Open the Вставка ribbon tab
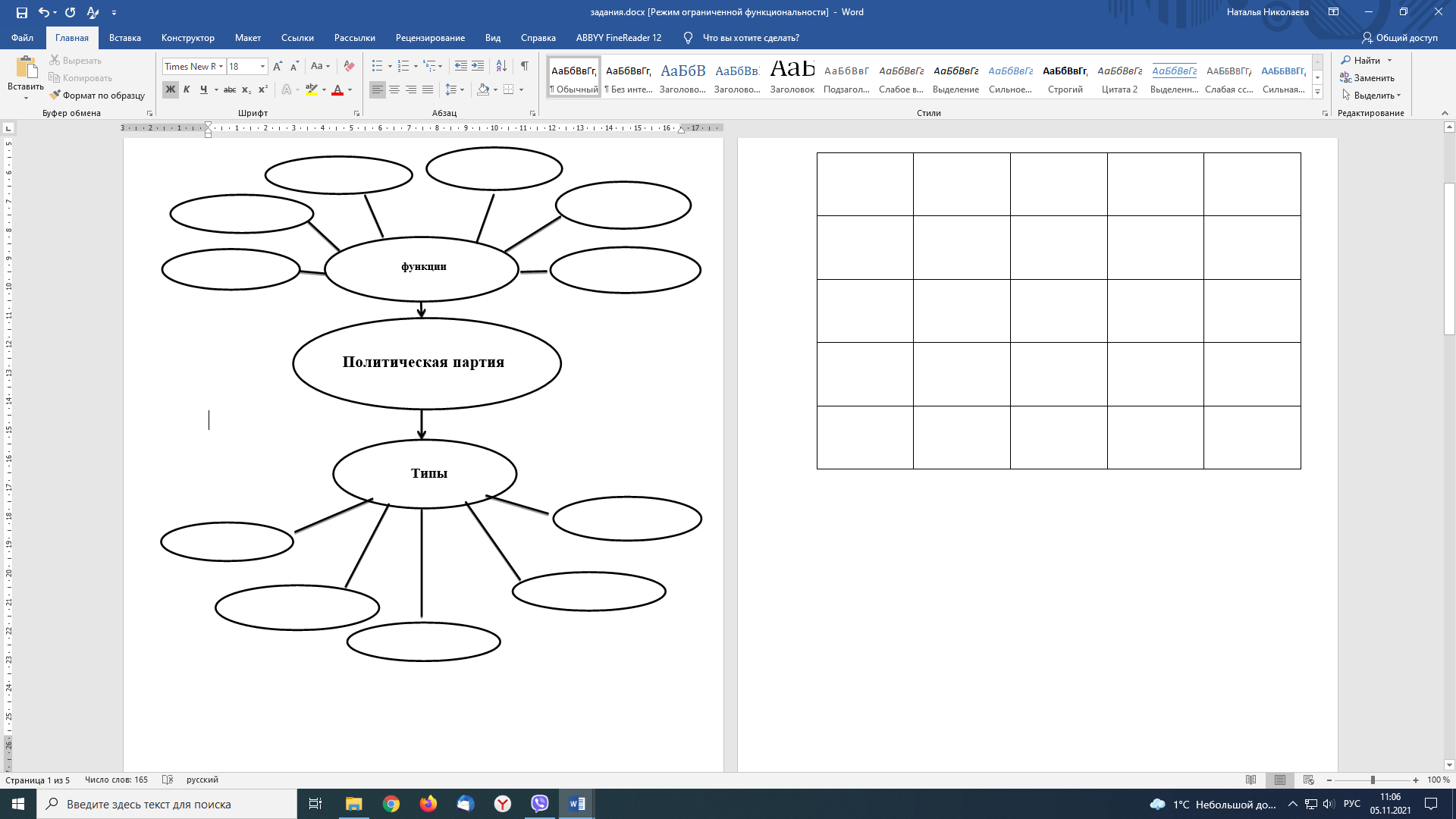The height and width of the screenshot is (819, 1456). pyautogui.click(x=125, y=38)
